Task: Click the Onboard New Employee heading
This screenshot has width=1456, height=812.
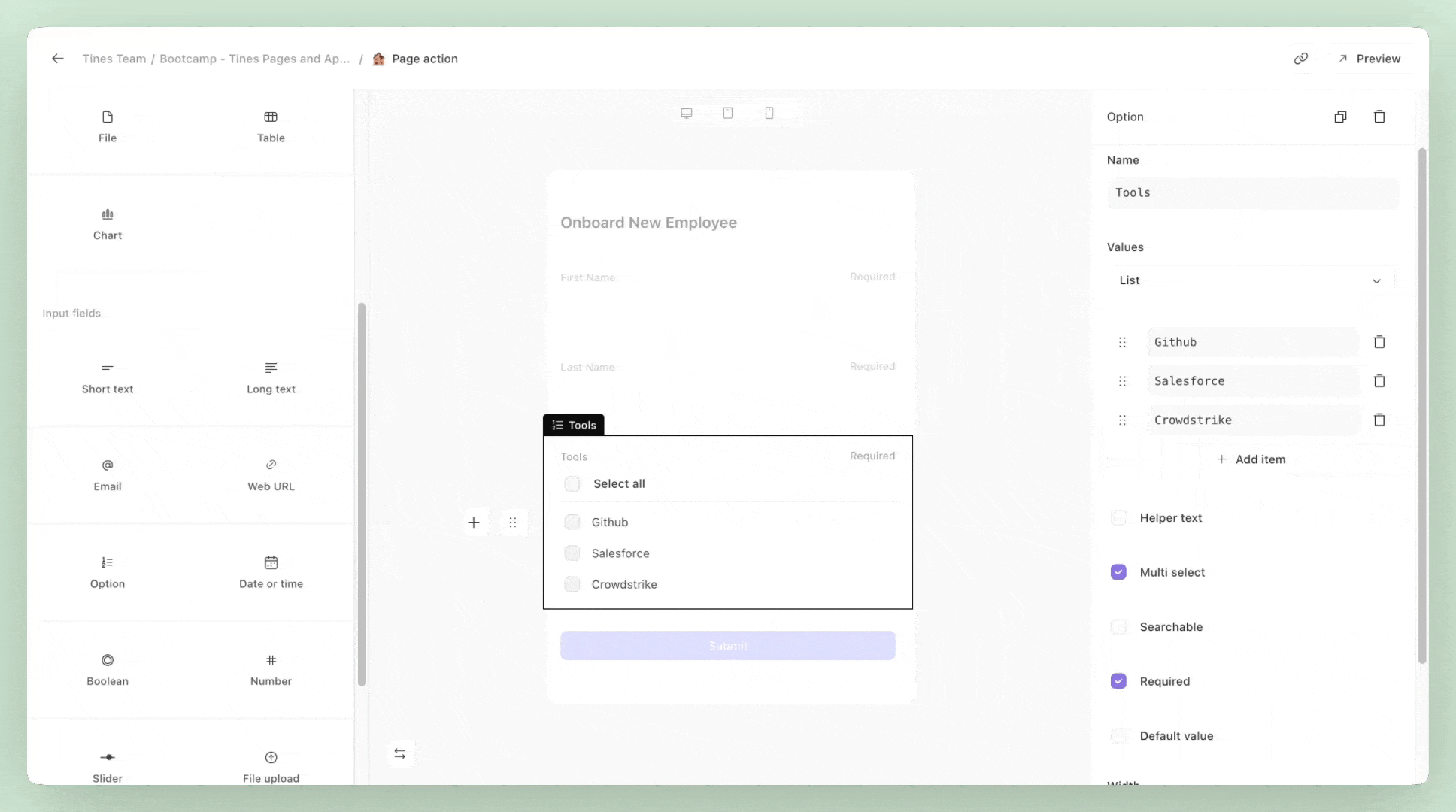Action: (648, 223)
